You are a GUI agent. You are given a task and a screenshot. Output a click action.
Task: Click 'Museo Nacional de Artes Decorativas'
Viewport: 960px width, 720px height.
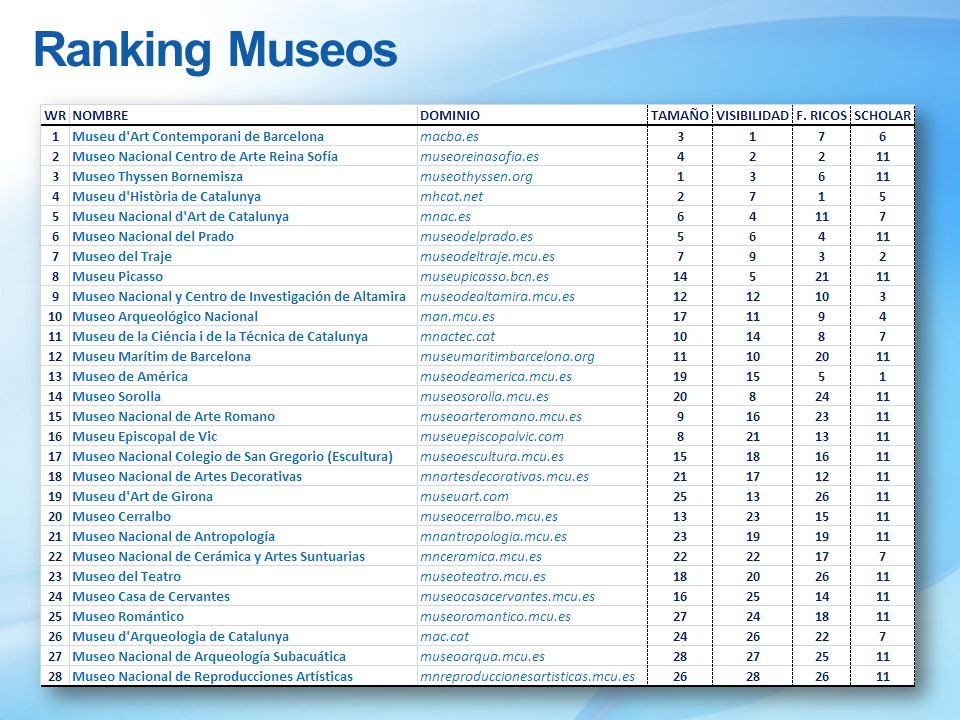pyautogui.click(x=187, y=477)
